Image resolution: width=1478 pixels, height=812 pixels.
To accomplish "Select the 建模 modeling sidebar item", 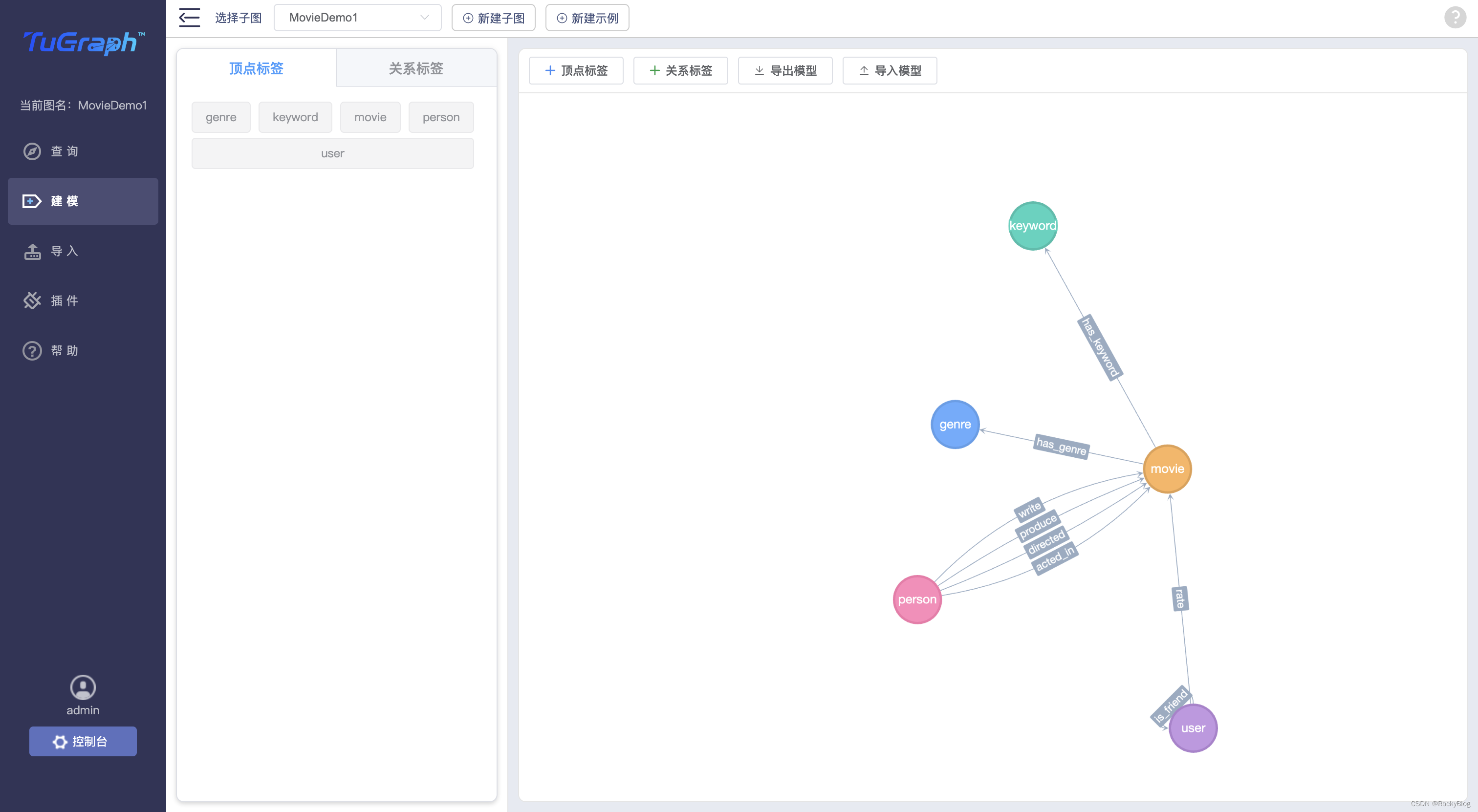I will pyautogui.click(x=83, y=201).
